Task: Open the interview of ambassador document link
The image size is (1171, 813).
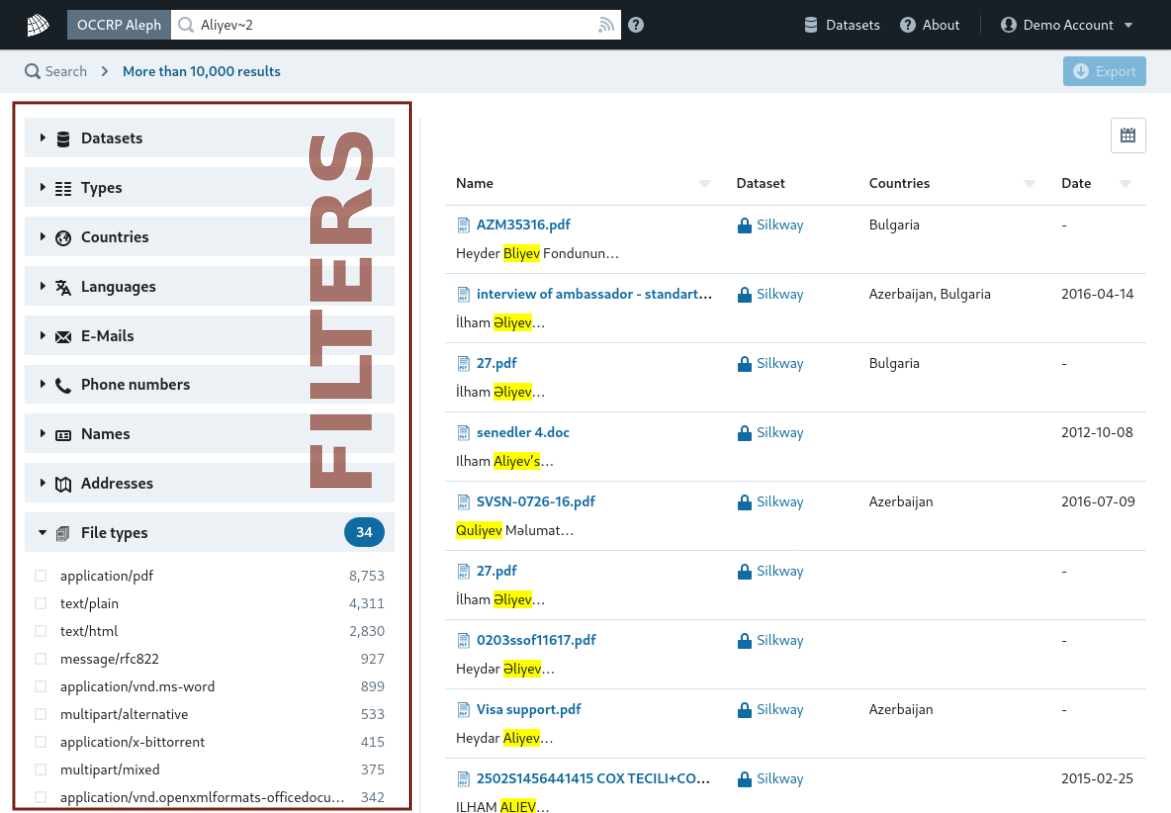Action: click(594, 294)
